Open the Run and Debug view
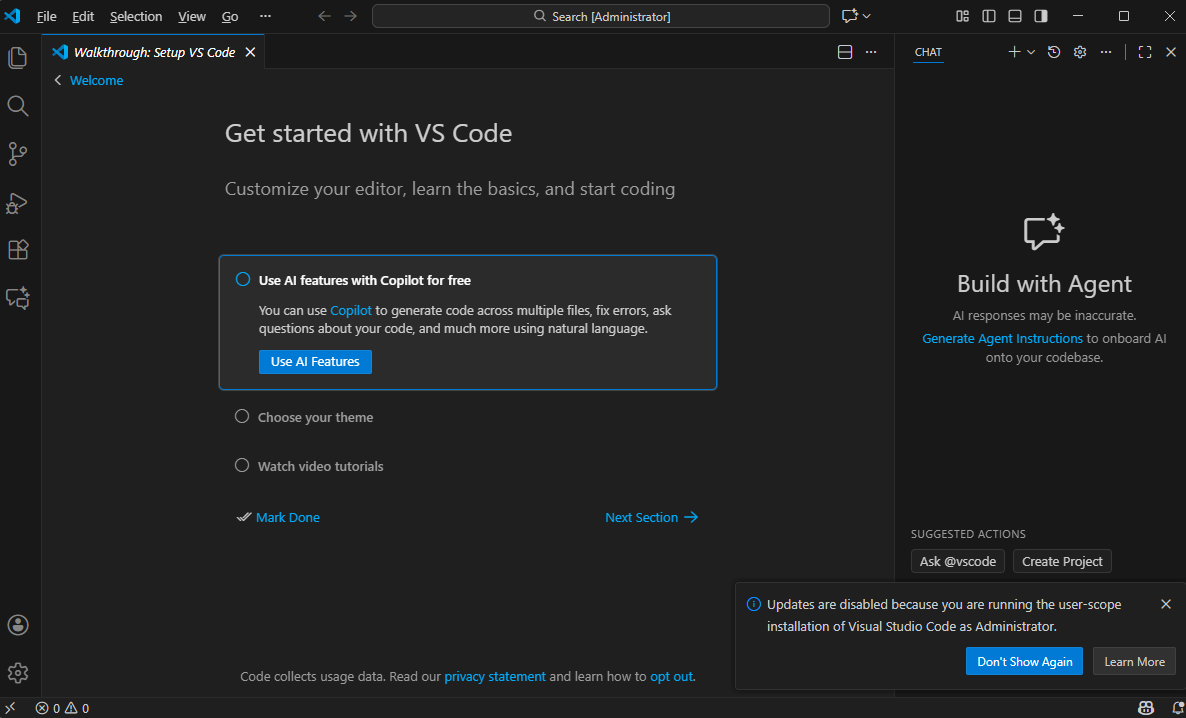This screenshot has width=1186, height=718. click(18, 202)
